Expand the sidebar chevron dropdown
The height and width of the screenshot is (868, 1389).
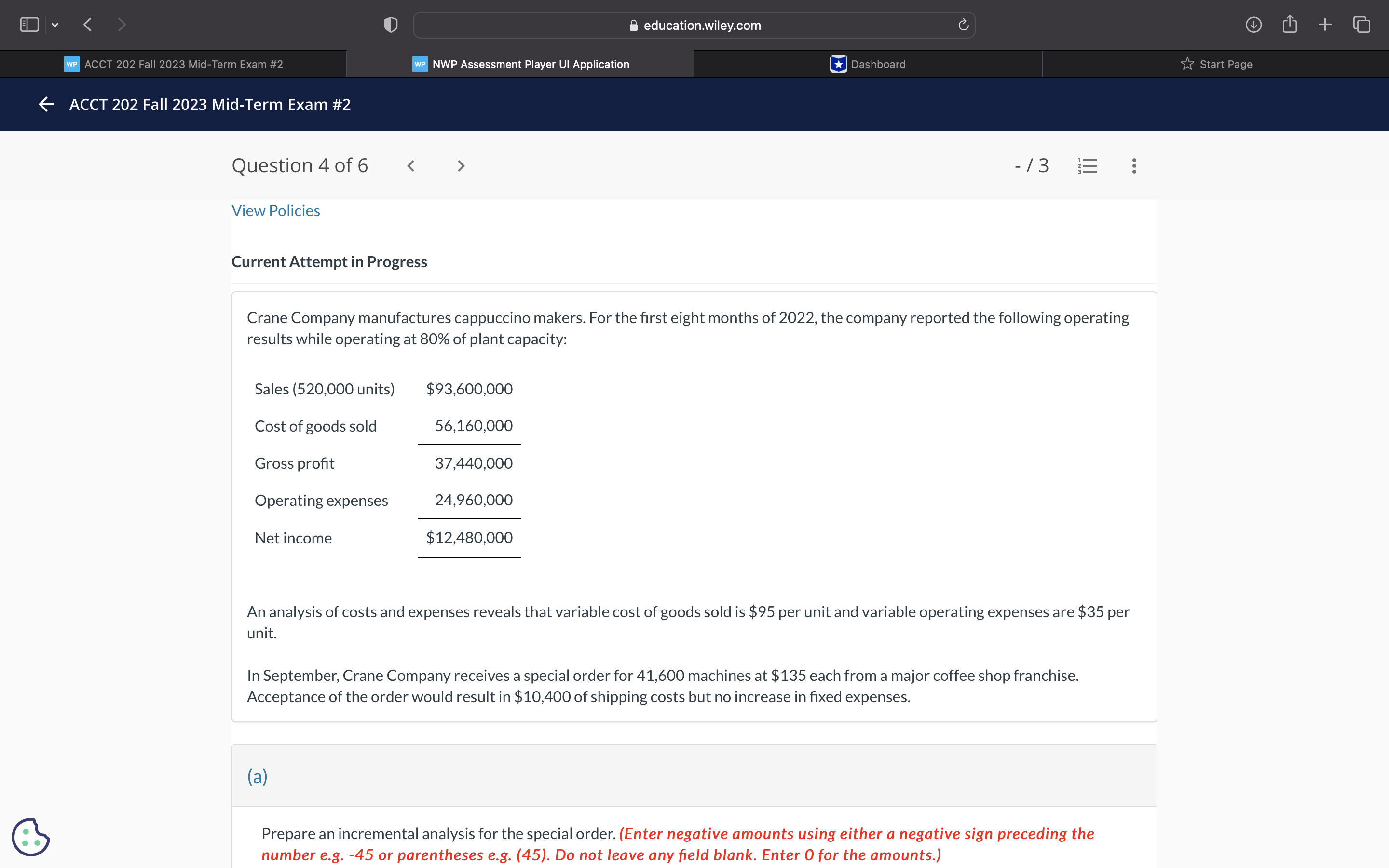click(55, 24)
